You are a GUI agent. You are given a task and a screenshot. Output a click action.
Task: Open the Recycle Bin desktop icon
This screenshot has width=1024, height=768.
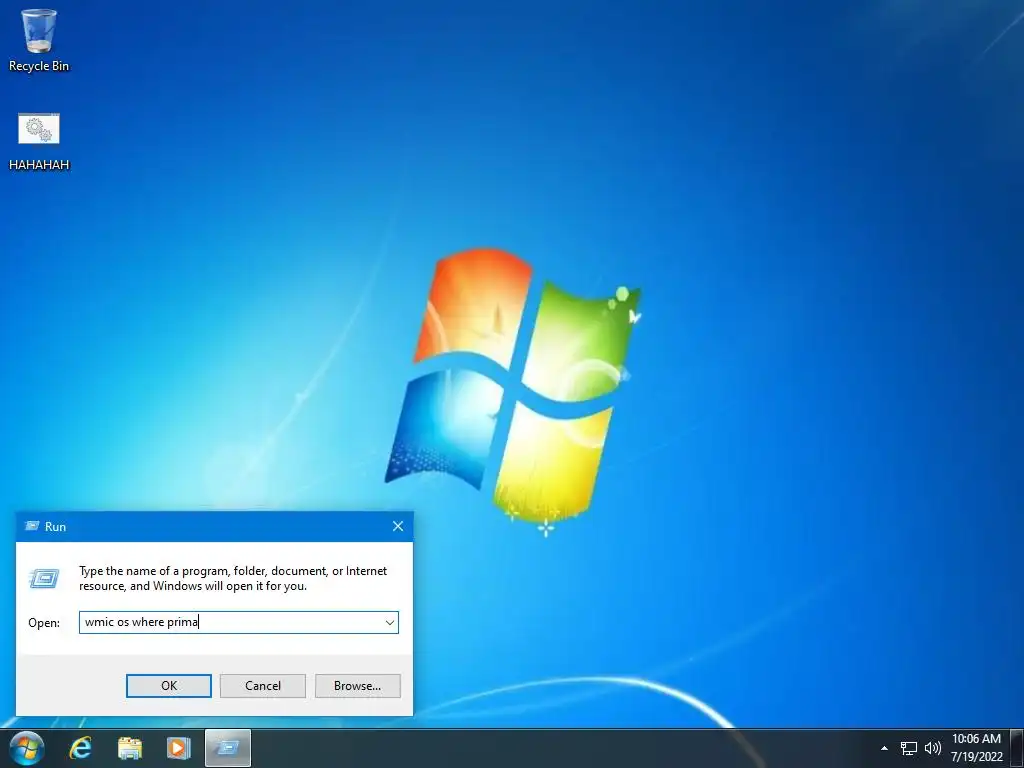pyautogui.click(x=39, y=40)
